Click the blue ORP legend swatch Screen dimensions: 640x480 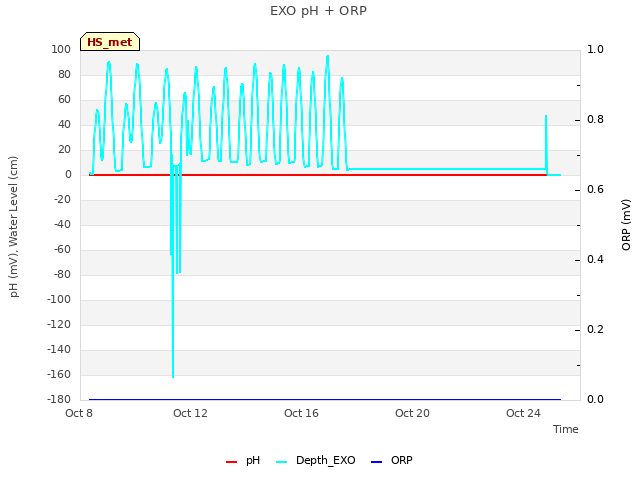[376, 462]
